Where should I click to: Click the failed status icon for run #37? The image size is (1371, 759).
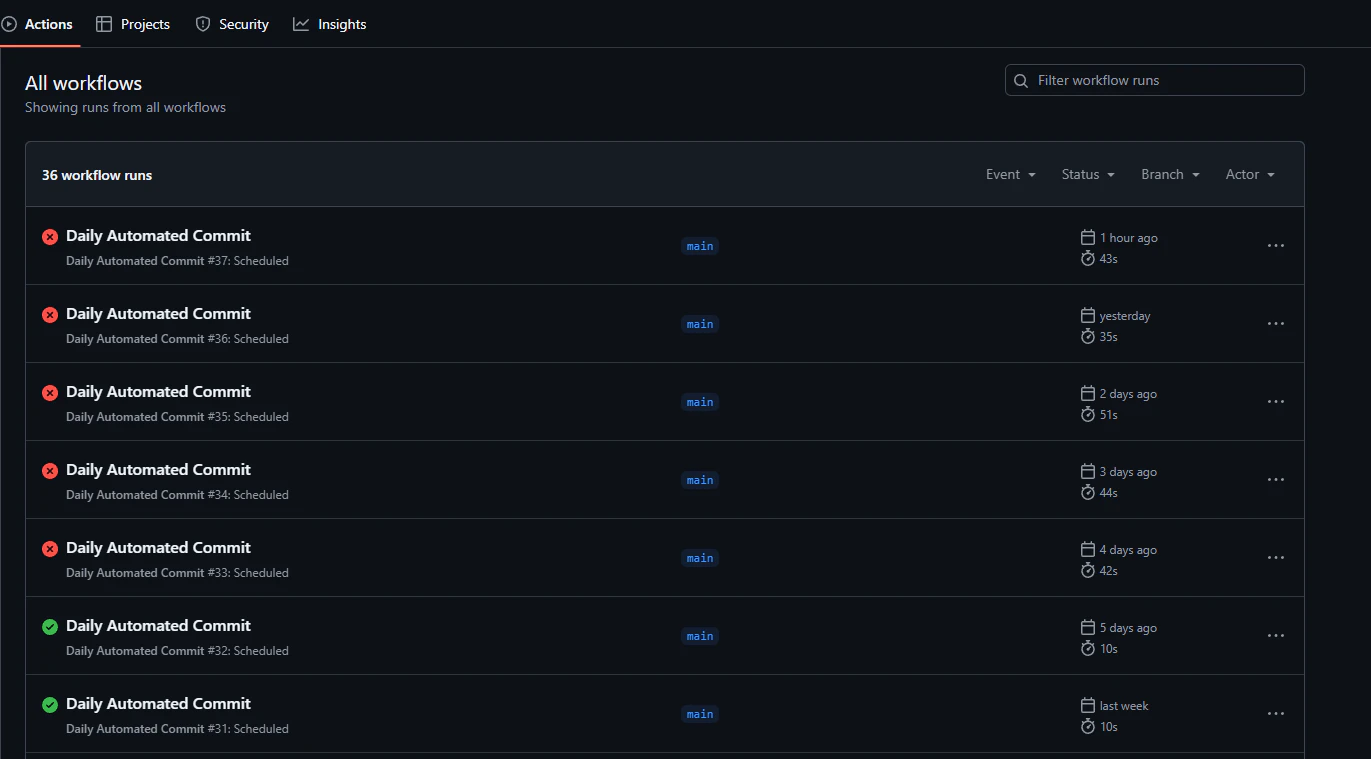point(50,237)
